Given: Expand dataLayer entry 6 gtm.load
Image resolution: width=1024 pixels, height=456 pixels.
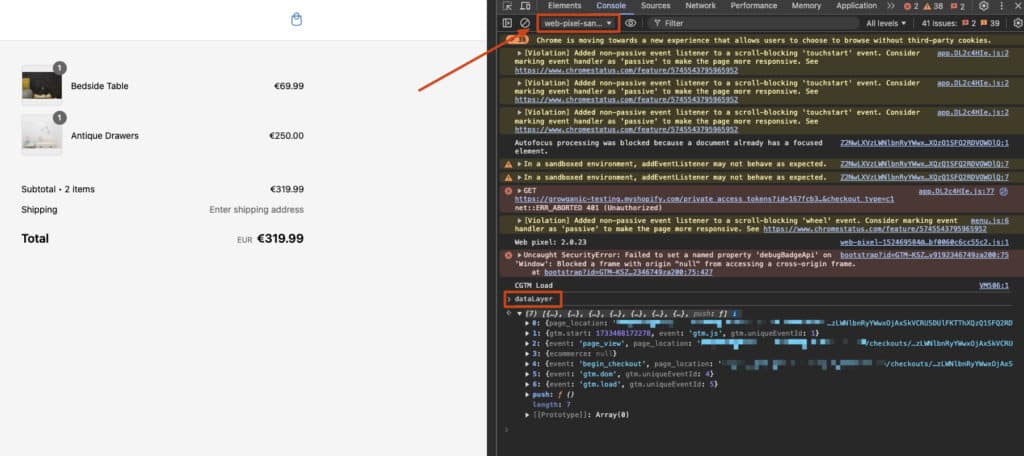Looking at the screenshot, I should tap(528, 384).
